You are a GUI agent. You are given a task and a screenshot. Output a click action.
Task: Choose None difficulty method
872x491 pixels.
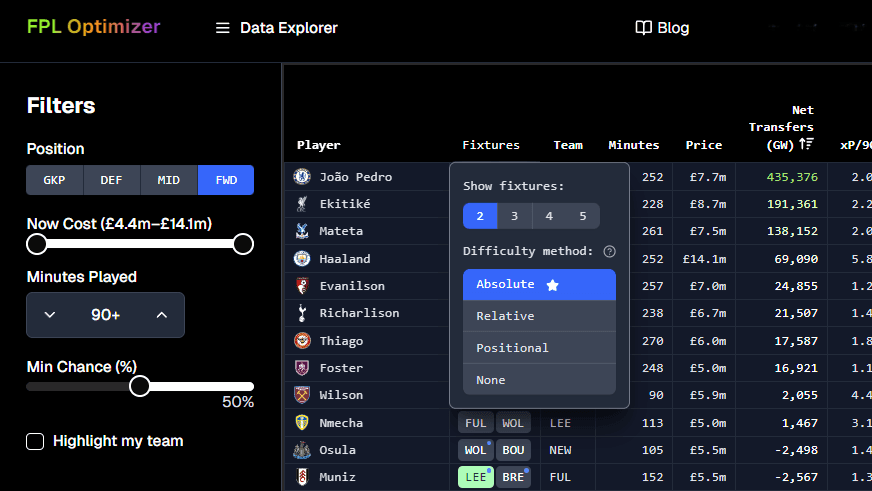click(x=539, y=380)
